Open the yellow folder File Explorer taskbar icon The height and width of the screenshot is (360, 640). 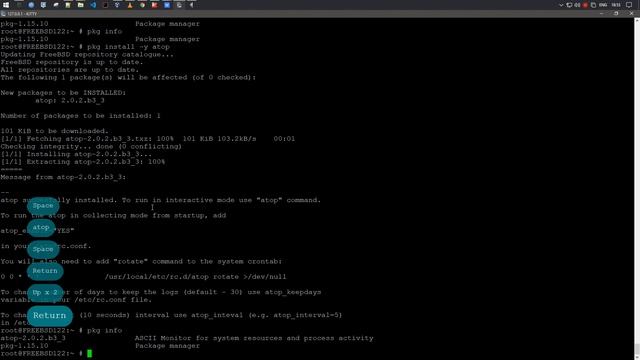pos(80,5)
